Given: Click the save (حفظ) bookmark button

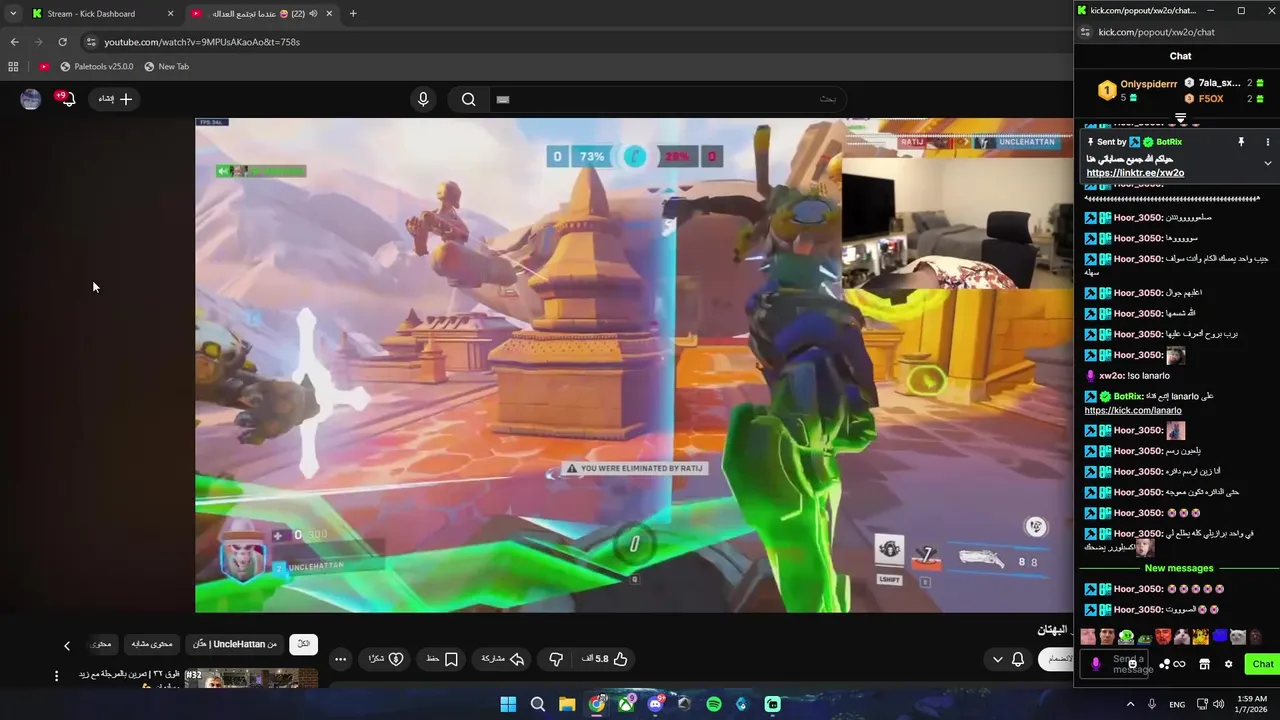Looking at the screenshot, I should click(x=442, y=659).
